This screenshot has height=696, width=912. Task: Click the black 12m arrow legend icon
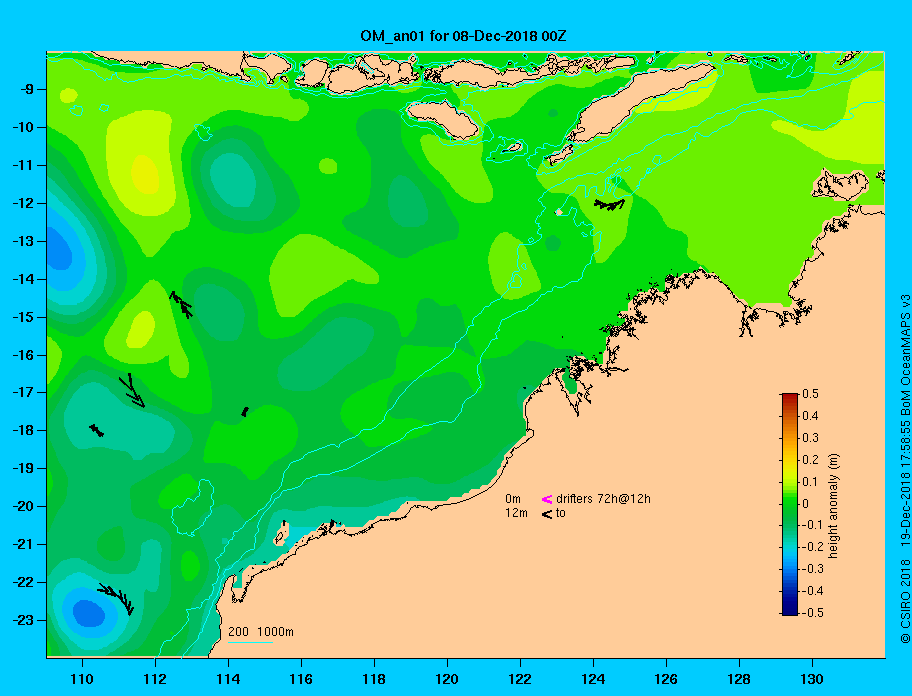point(547,513)
